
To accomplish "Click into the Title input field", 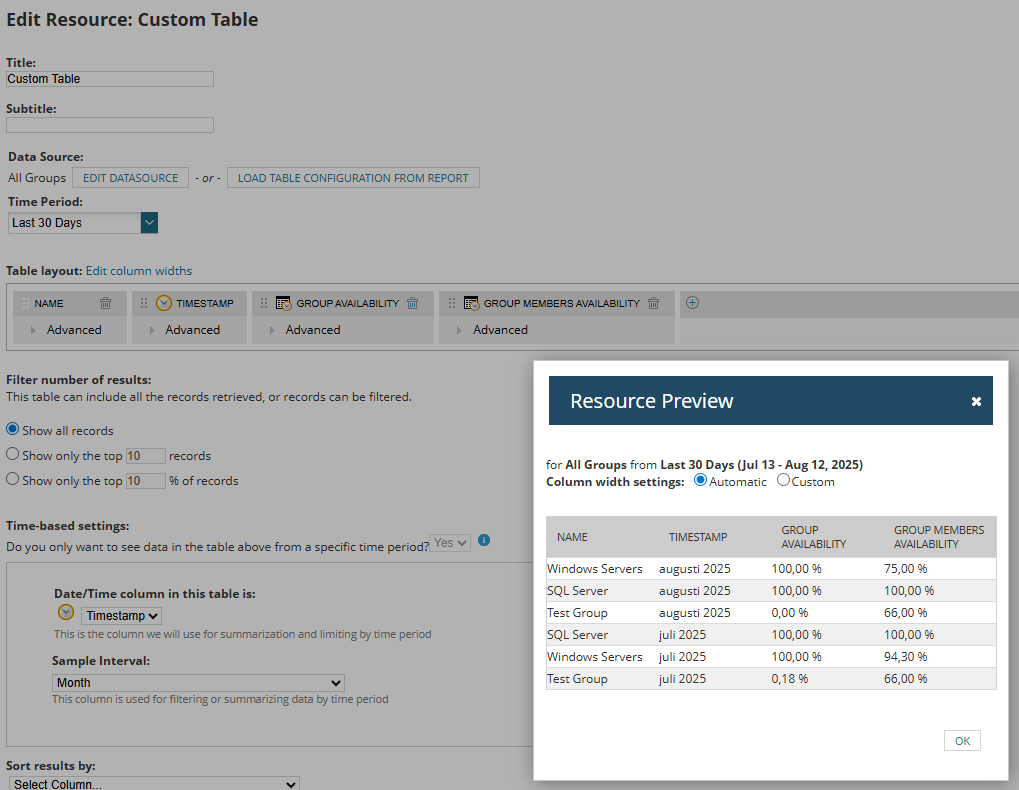I will 110,79.
